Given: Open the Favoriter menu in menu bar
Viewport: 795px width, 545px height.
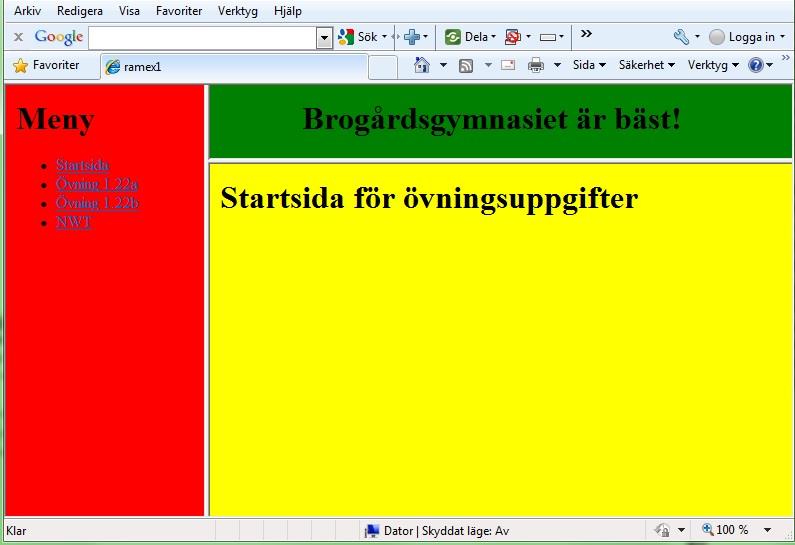Looking at the screenshot, I should pos(179,11).
